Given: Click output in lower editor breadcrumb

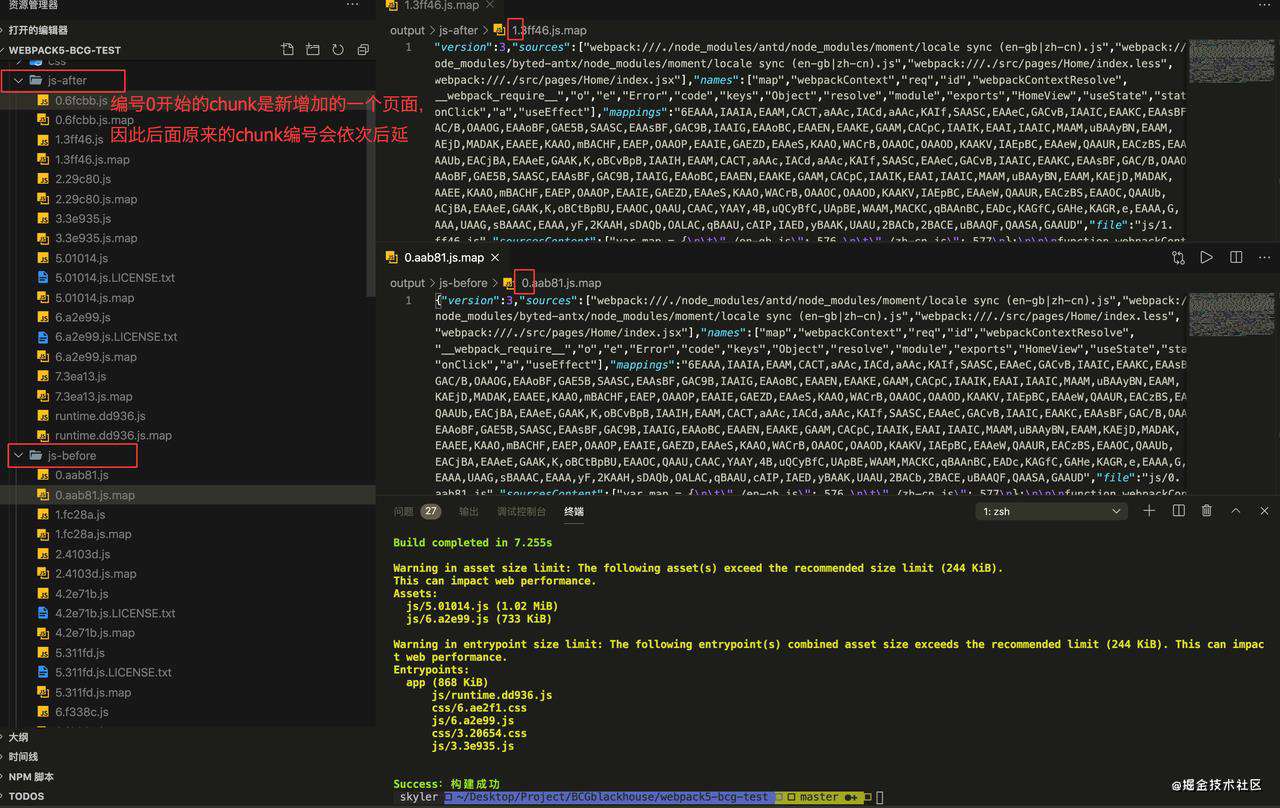Looking at the screenshot, I should click(x=407, y=283).
